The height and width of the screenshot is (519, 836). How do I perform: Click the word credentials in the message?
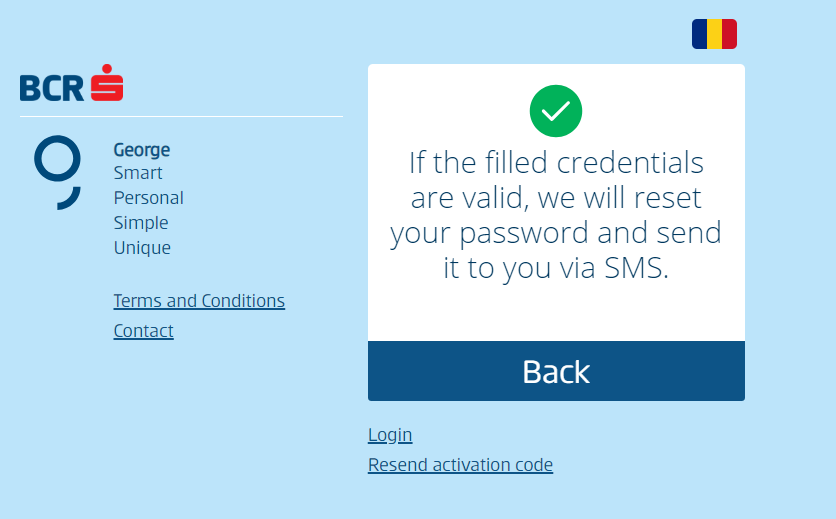[x=630, y=162]
